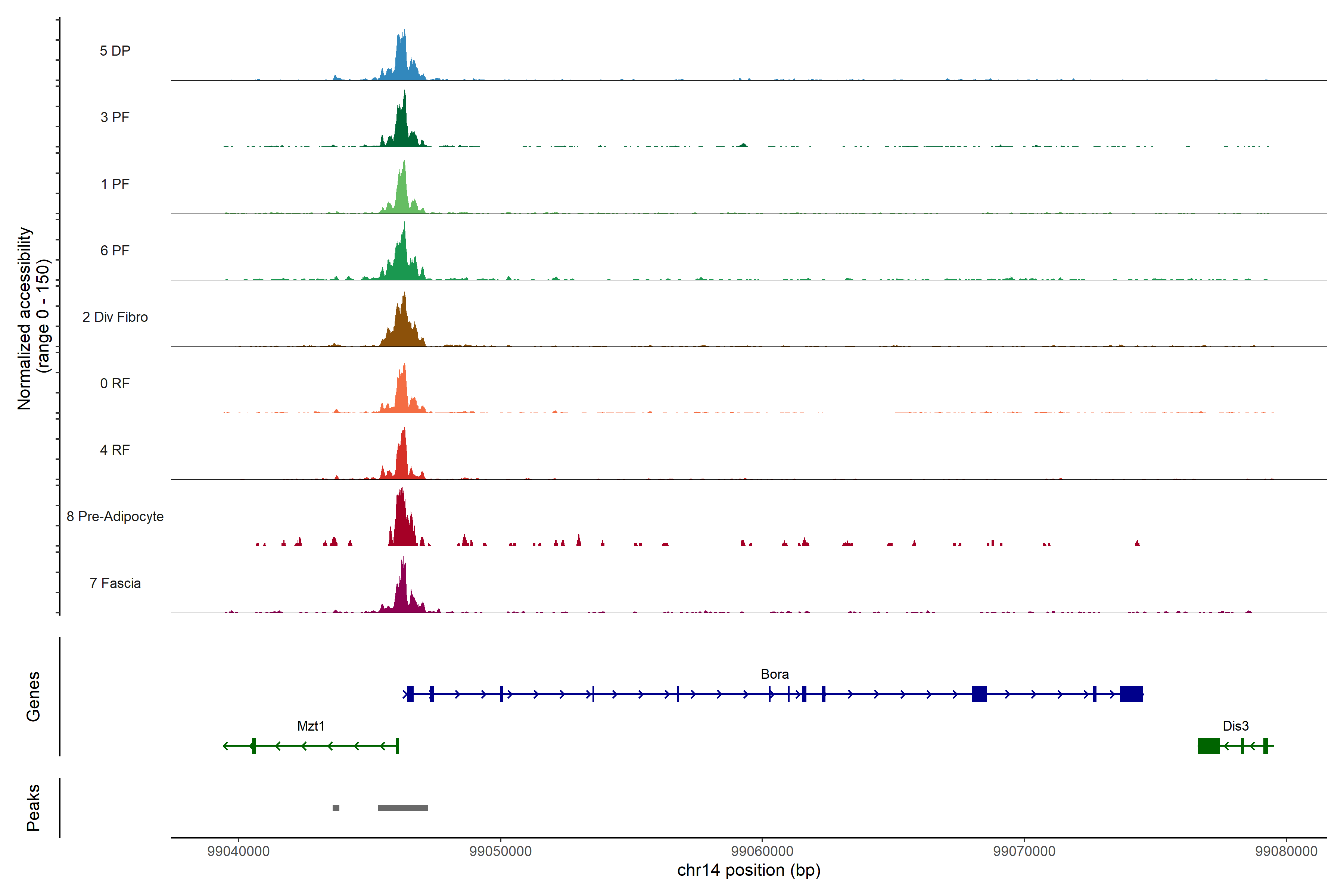Click the Mzt1 gene name label
Image resolution: width=1344 pixels, height=896 pixels.
[311, 726]
